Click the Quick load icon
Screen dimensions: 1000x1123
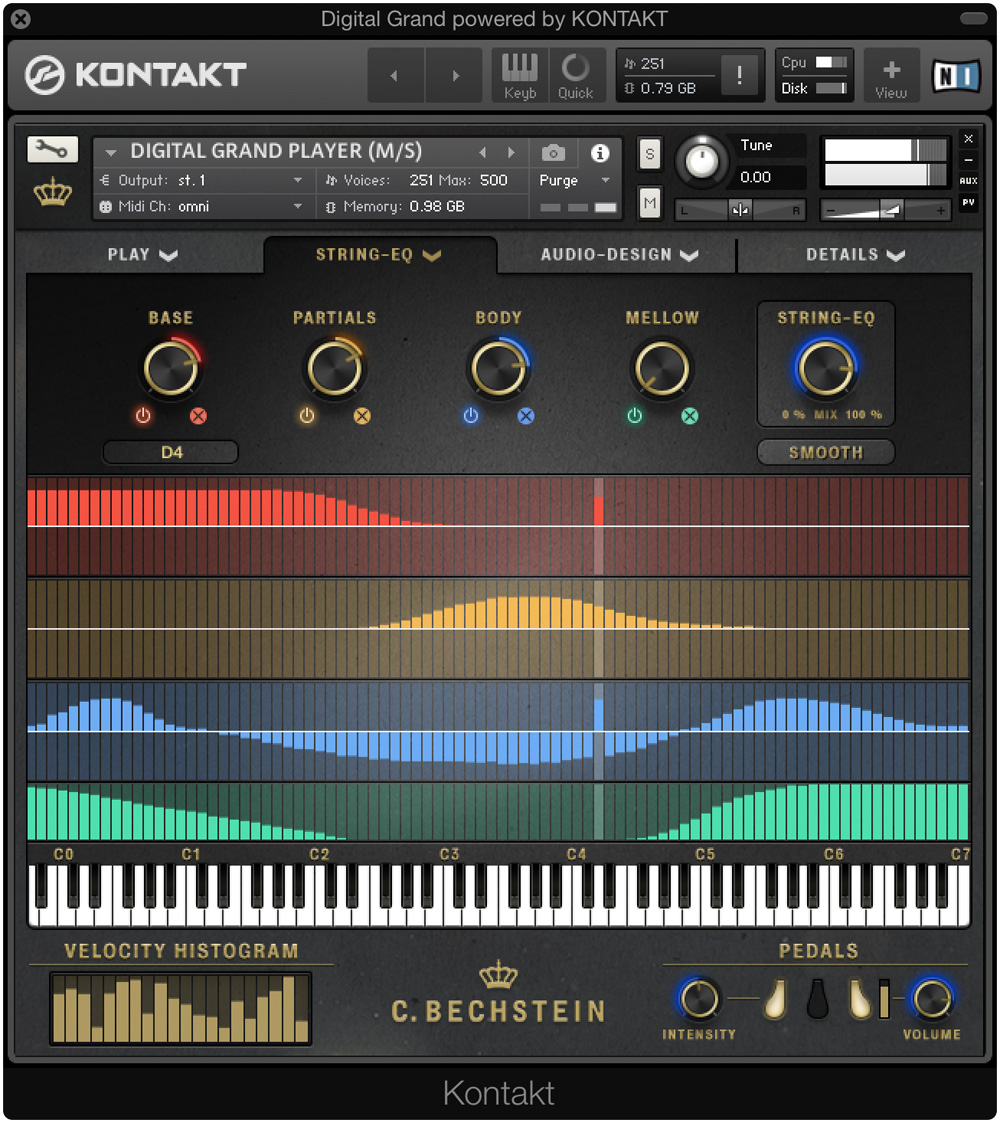tap(576, 74)
